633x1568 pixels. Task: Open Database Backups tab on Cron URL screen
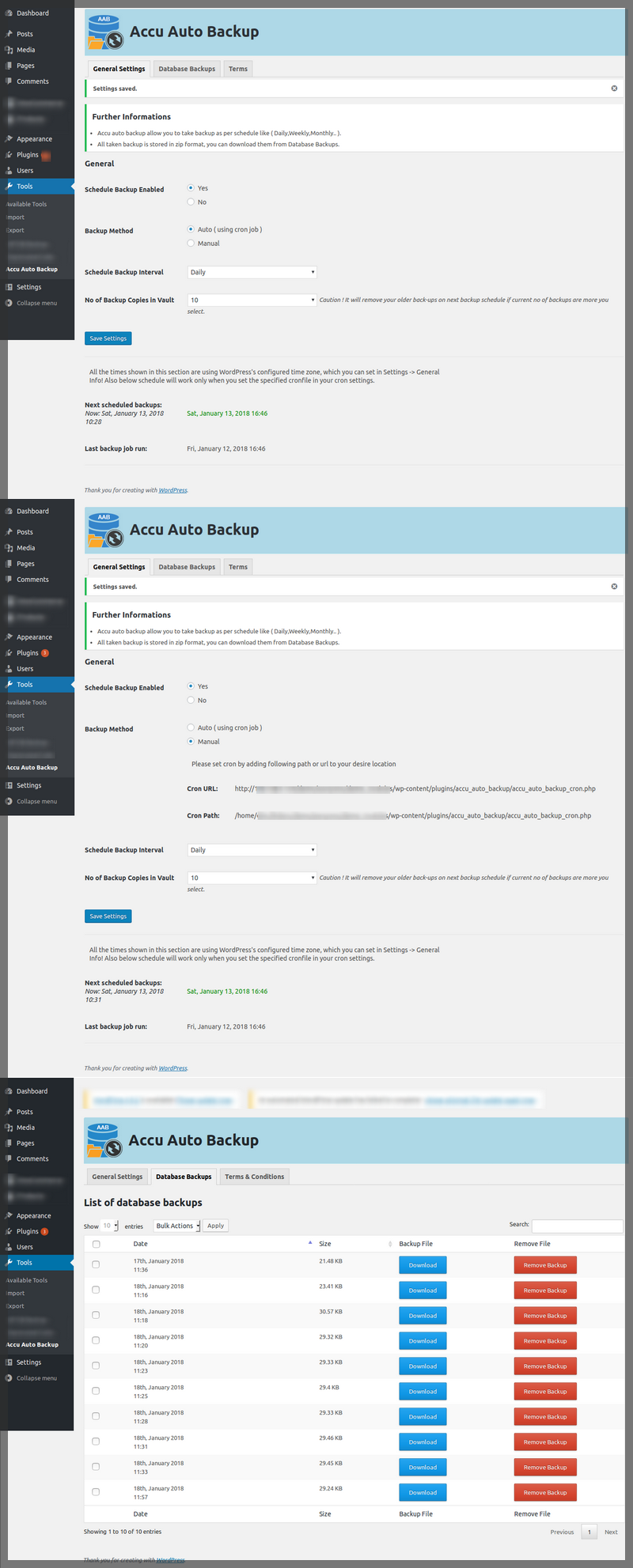(187, 567)
